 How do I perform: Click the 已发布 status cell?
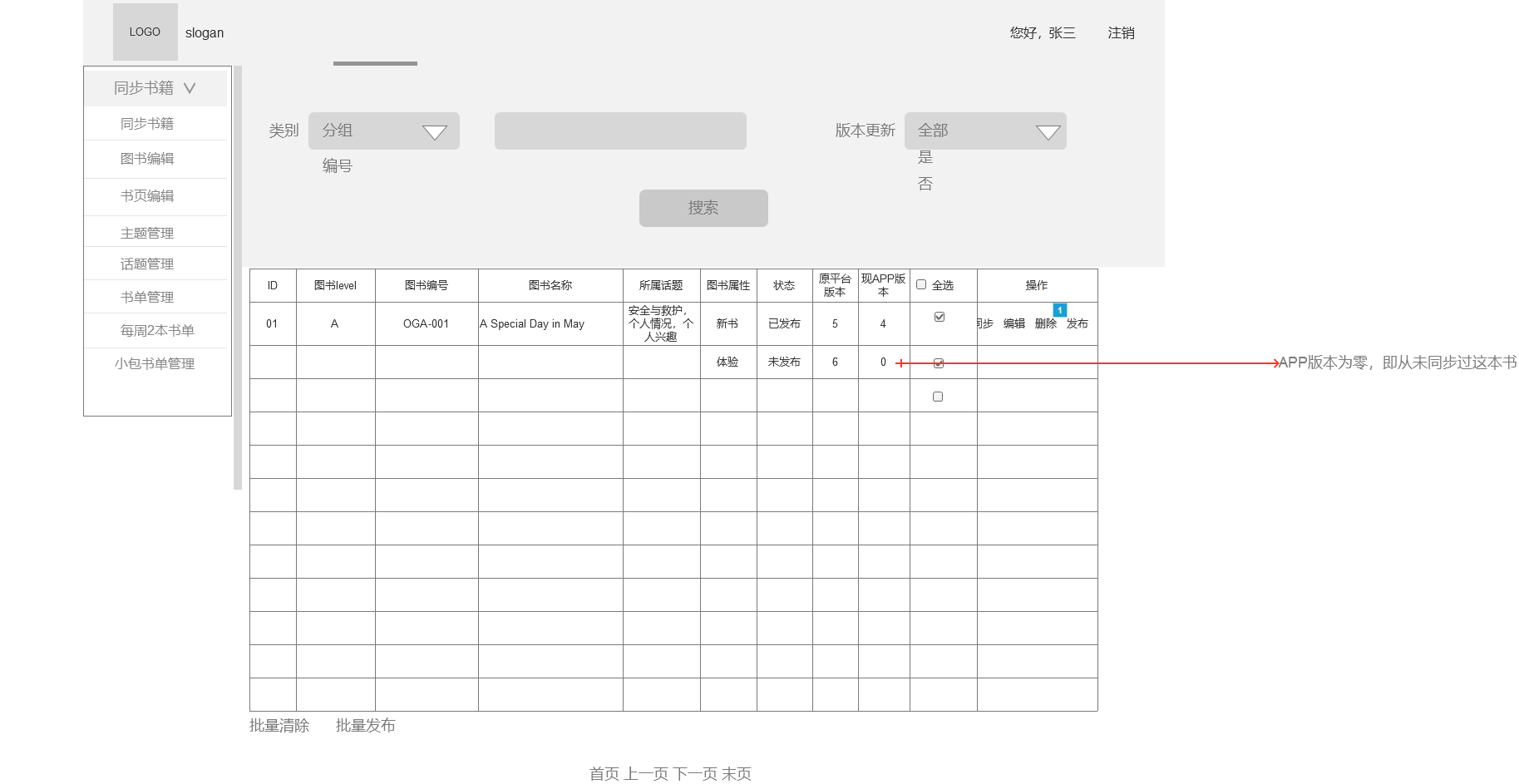pos(784,323)
